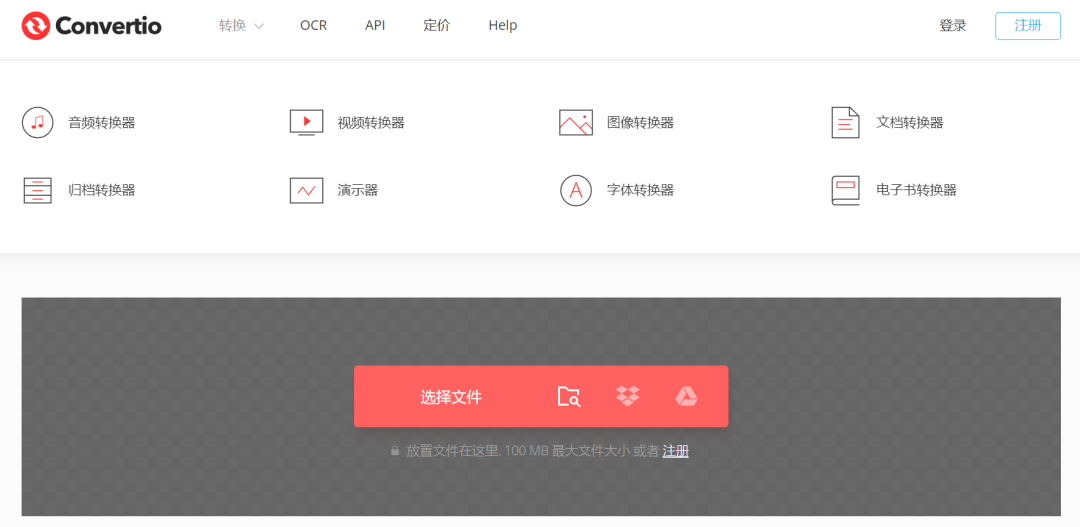Open the OCR menu item
Viewport: 1080px width, 527px height.
pyautogui.click(x=313, y=26)
